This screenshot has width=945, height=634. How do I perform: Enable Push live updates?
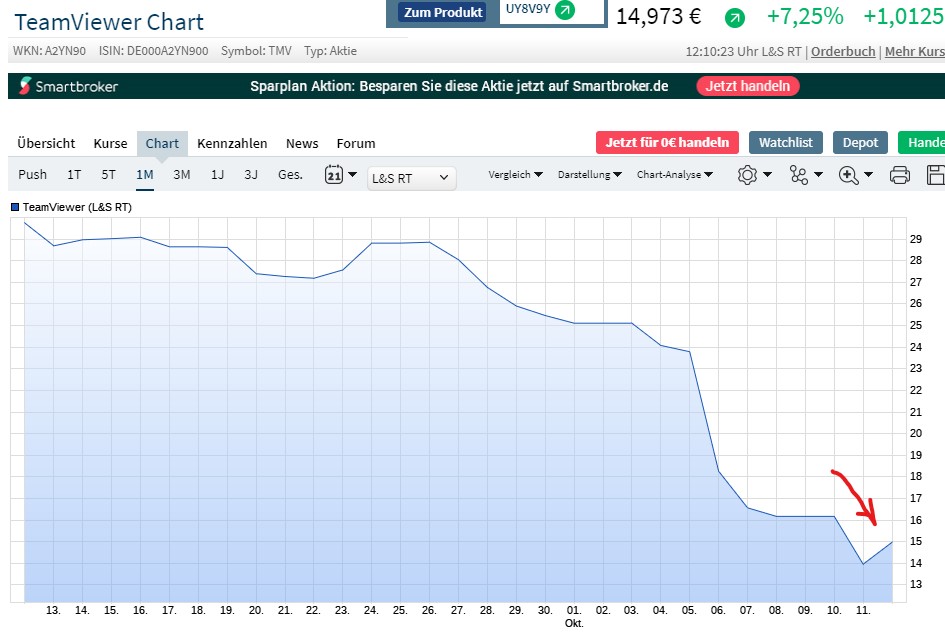33,175
